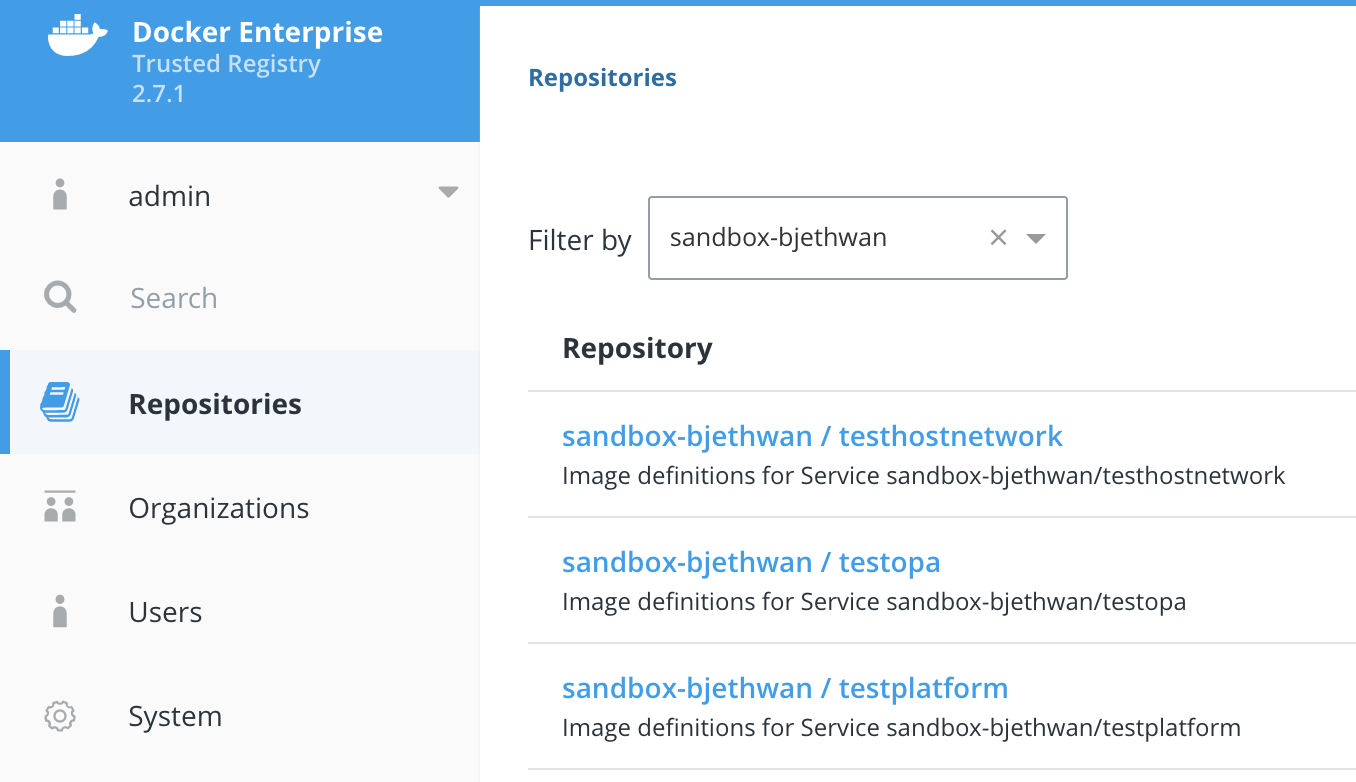Select the Organizations people icon

59,506
